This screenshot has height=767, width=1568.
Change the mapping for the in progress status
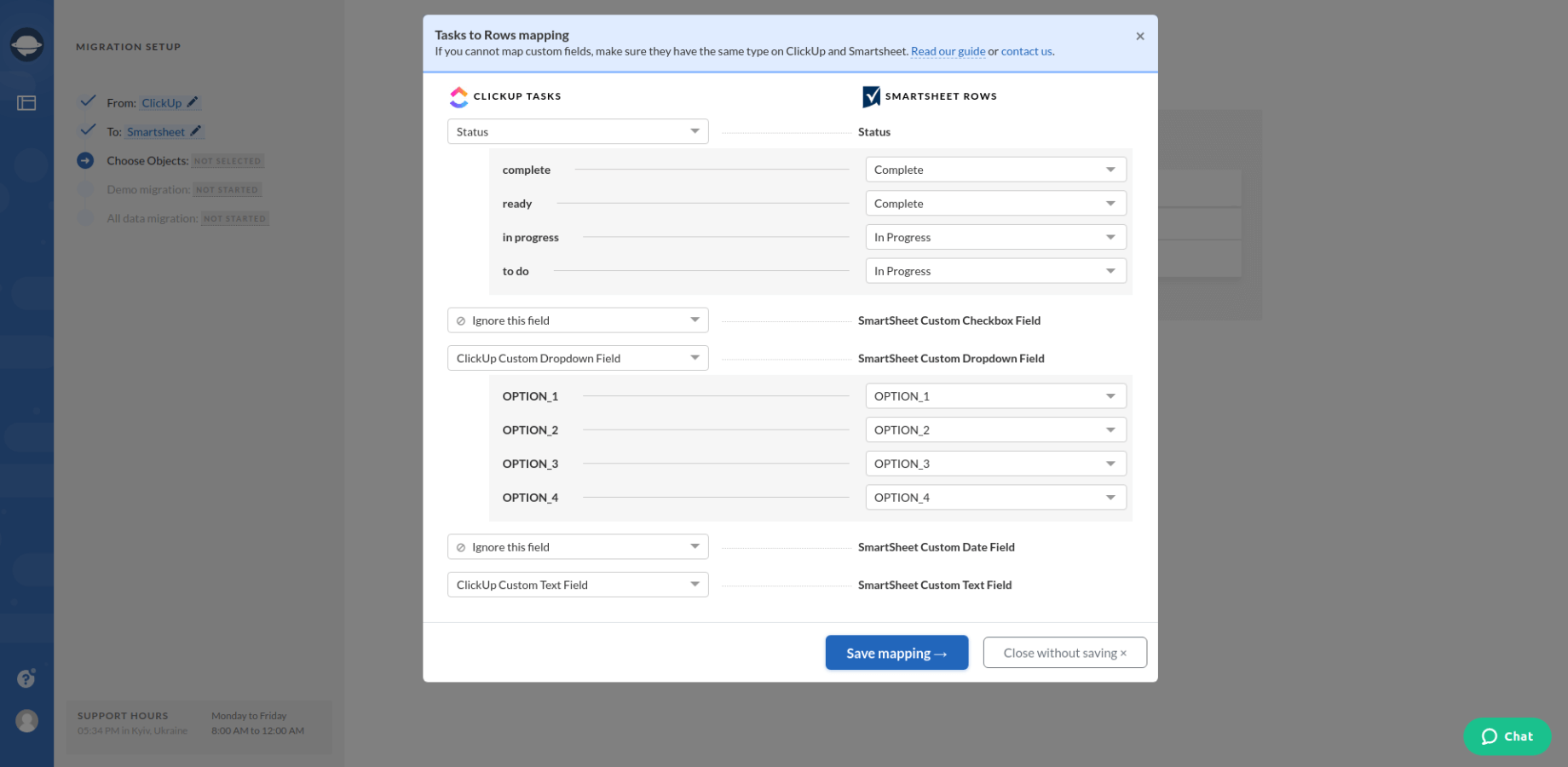point(995,237)
